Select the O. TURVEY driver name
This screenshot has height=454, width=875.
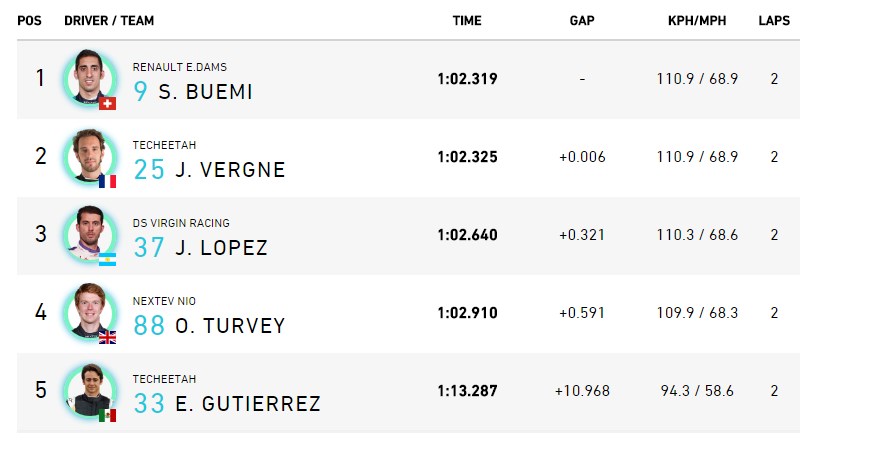[230, 326]
